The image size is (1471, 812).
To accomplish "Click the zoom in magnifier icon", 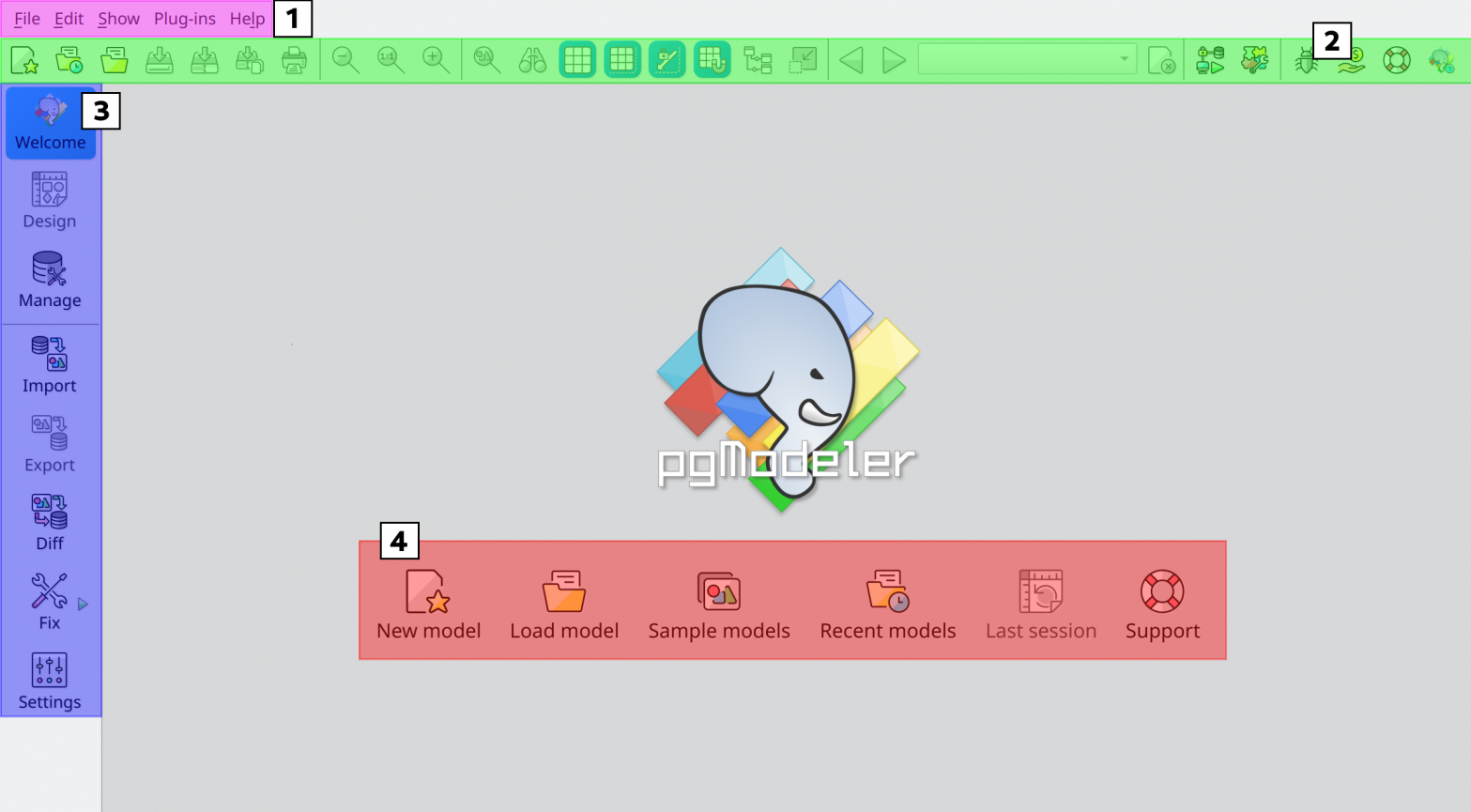I will pyautogui.click(x=437, y=60).
